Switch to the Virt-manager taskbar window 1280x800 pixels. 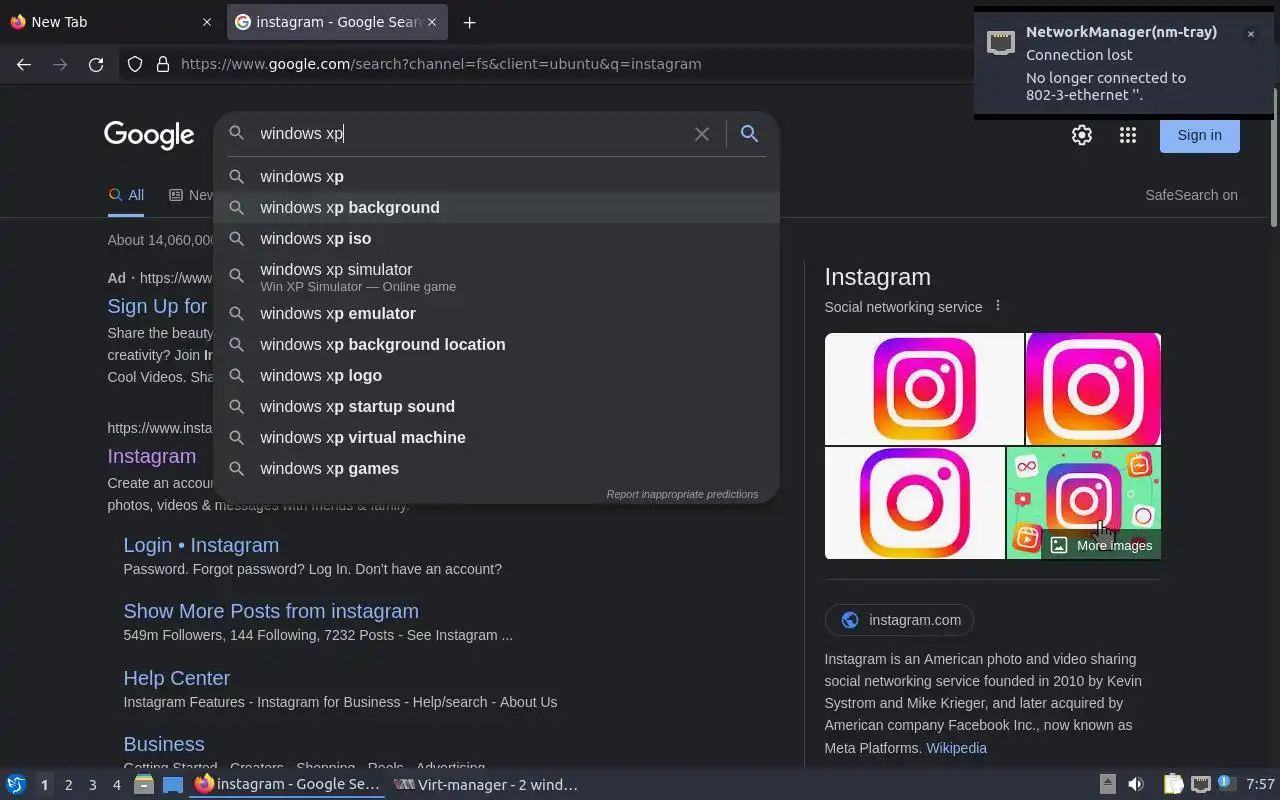point(486,785)
